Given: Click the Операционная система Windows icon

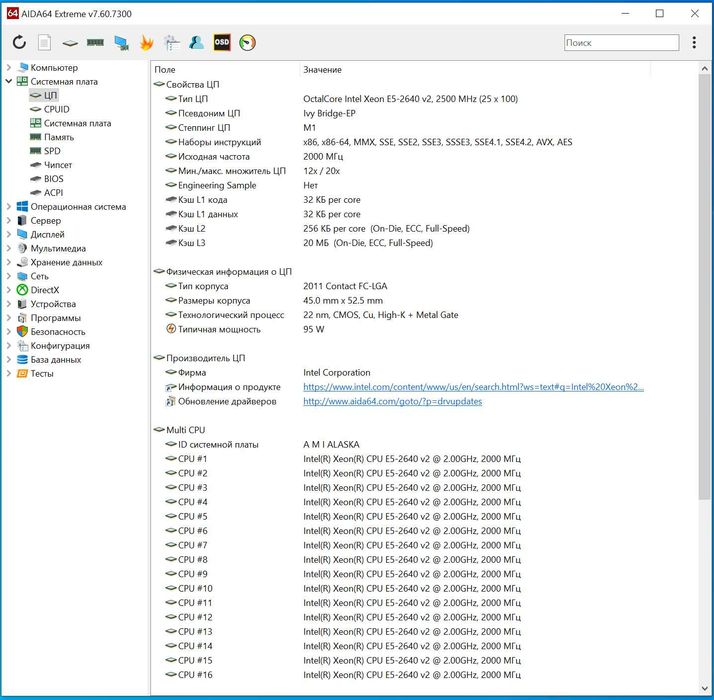Looking at the screenshot, I should (x=22, y=206).
